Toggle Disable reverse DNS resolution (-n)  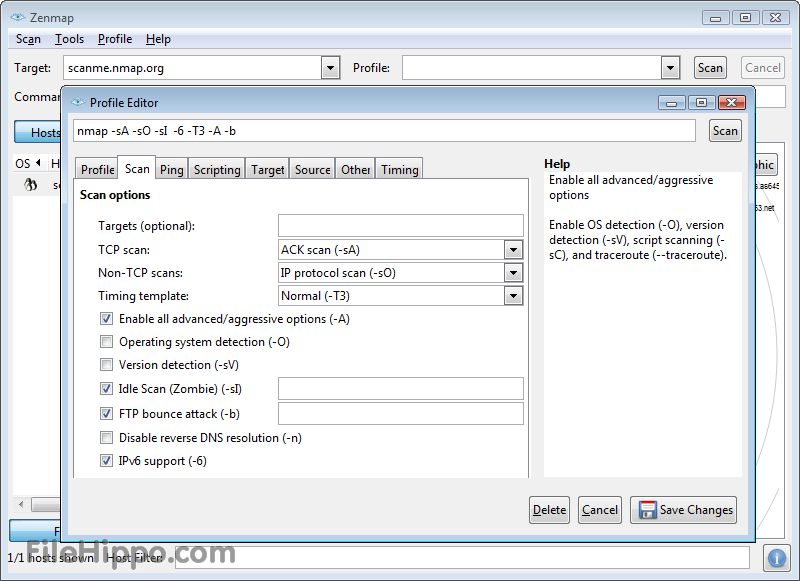click(107, 438)
